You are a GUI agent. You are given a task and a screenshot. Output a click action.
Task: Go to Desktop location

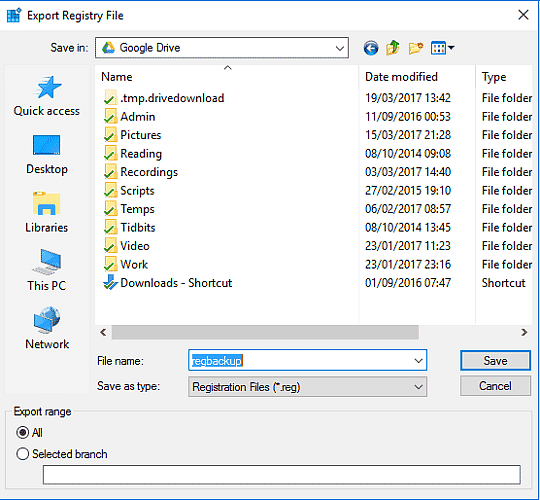point(46,155)
